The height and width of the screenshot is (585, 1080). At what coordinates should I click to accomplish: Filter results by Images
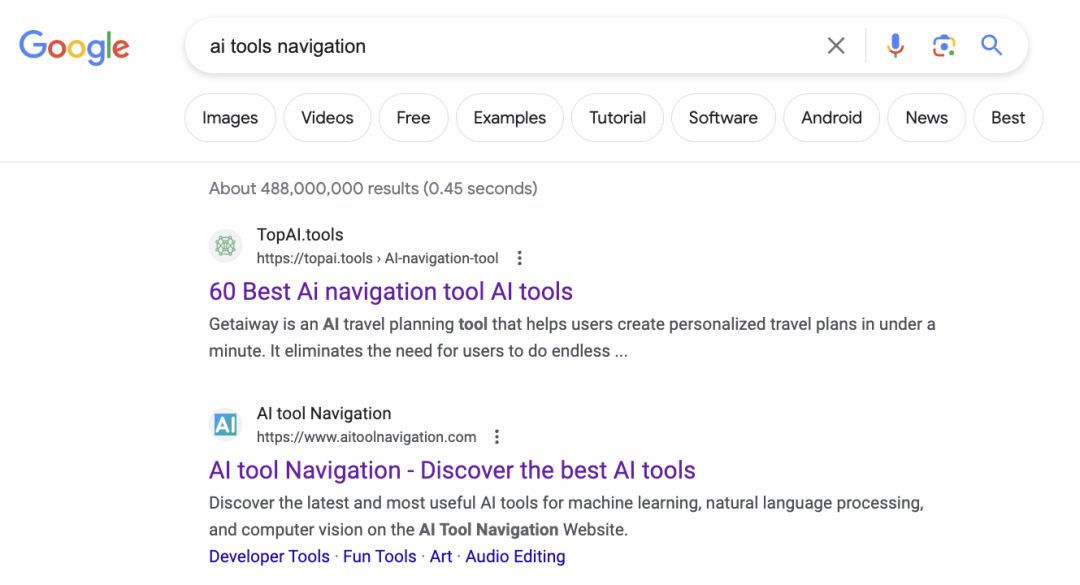point(230,118)
